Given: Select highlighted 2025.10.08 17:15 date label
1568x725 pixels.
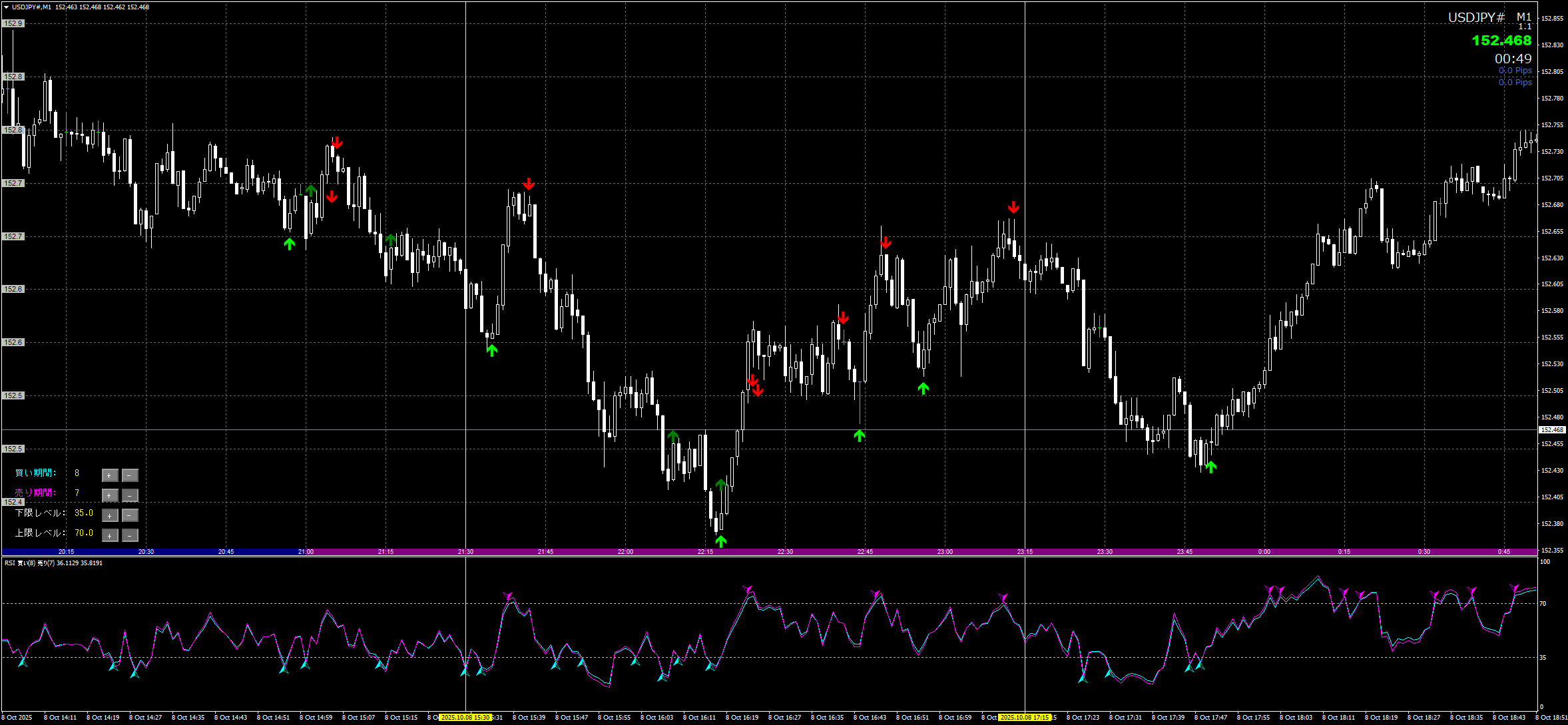Looking at the screenshot, I should [x=1025, y=718].
